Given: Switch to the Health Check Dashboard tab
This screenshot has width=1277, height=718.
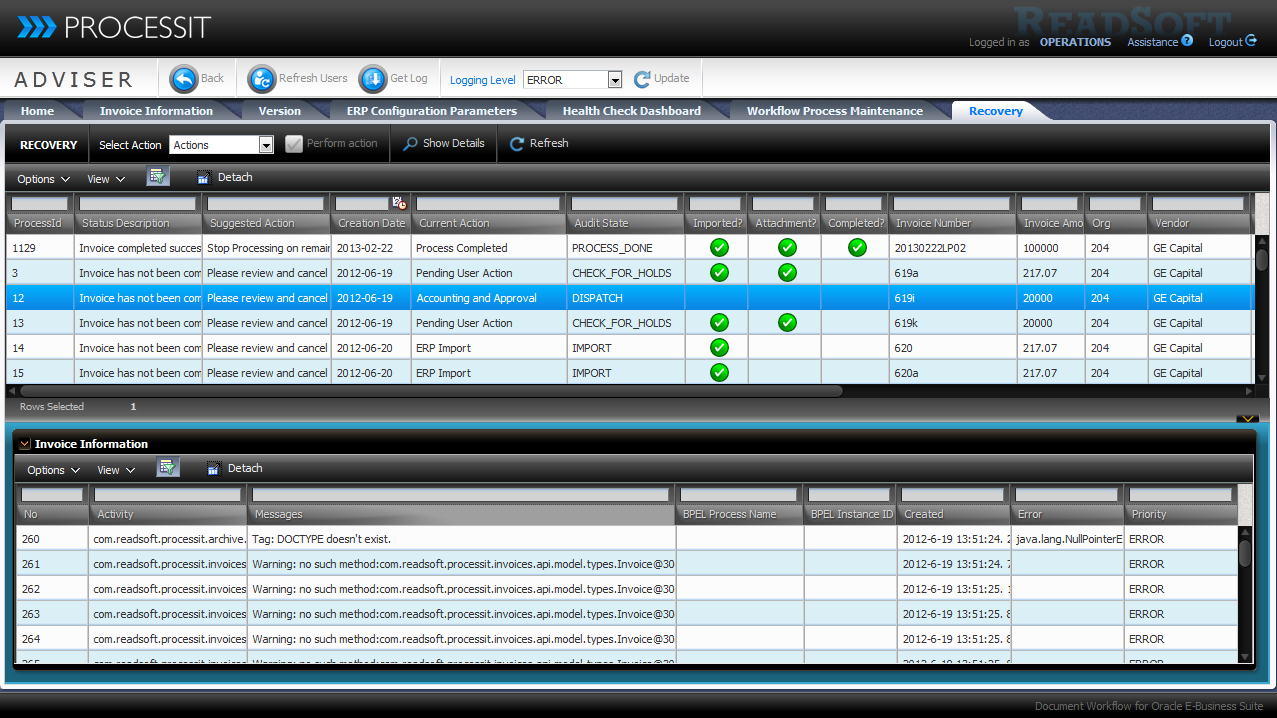Looking at the screenshot, I should 631,111.
